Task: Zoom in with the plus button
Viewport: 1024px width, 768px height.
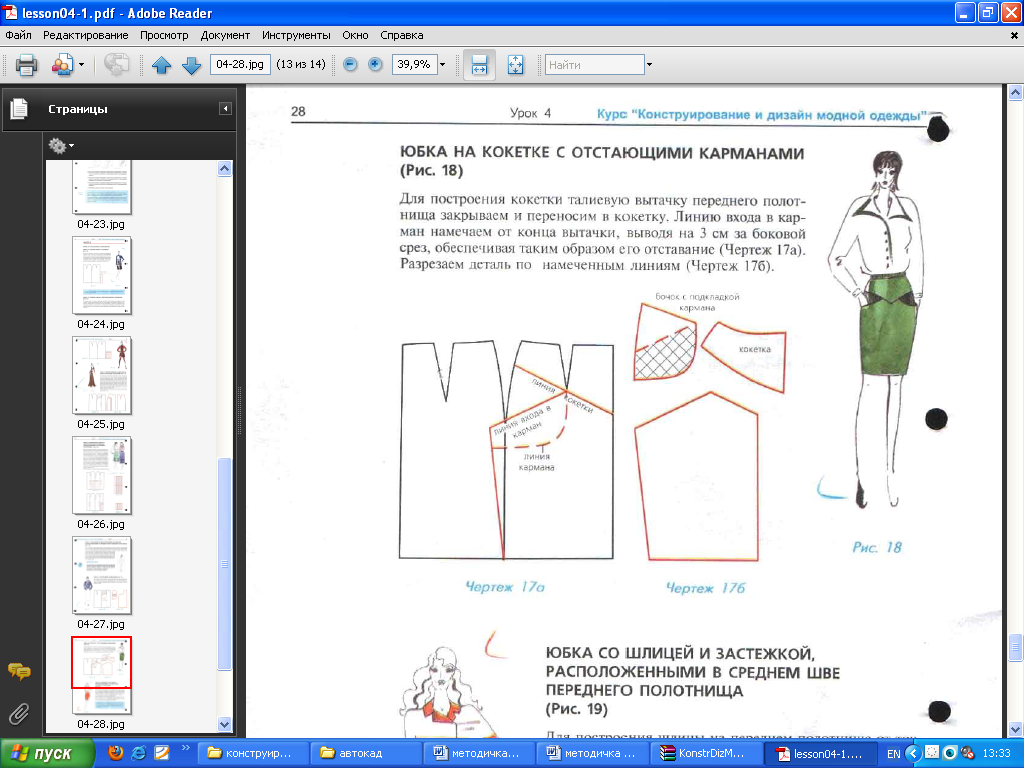Action: pos(375,64)
